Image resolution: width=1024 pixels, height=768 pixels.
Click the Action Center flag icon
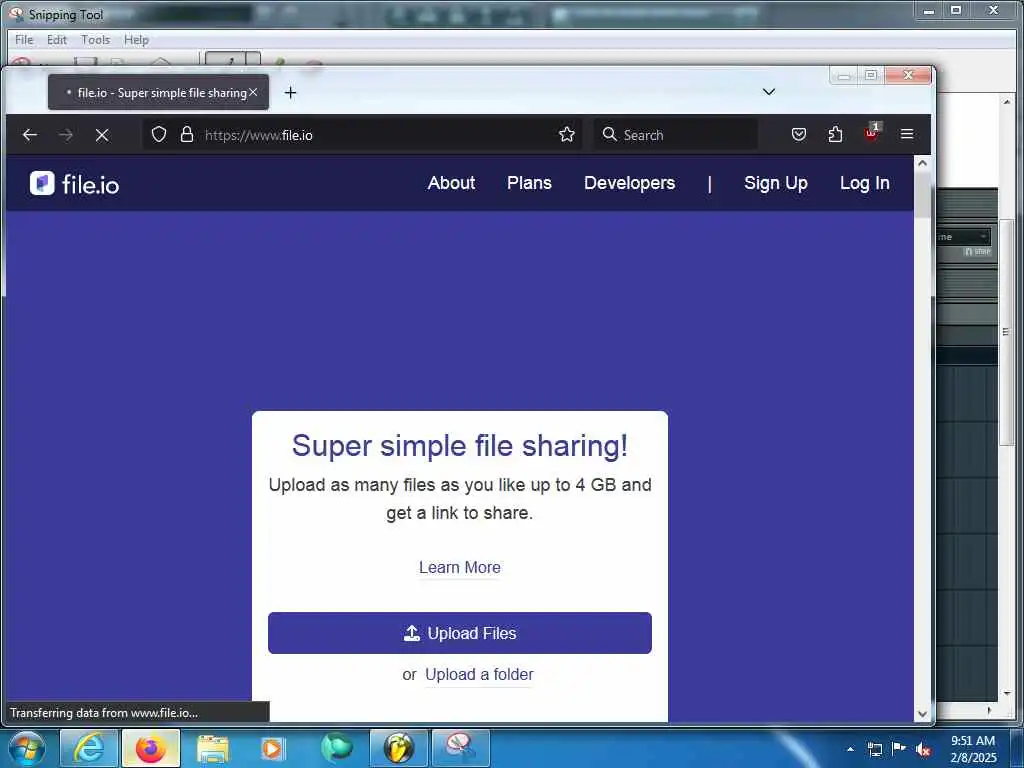click(x=899, y=749)
